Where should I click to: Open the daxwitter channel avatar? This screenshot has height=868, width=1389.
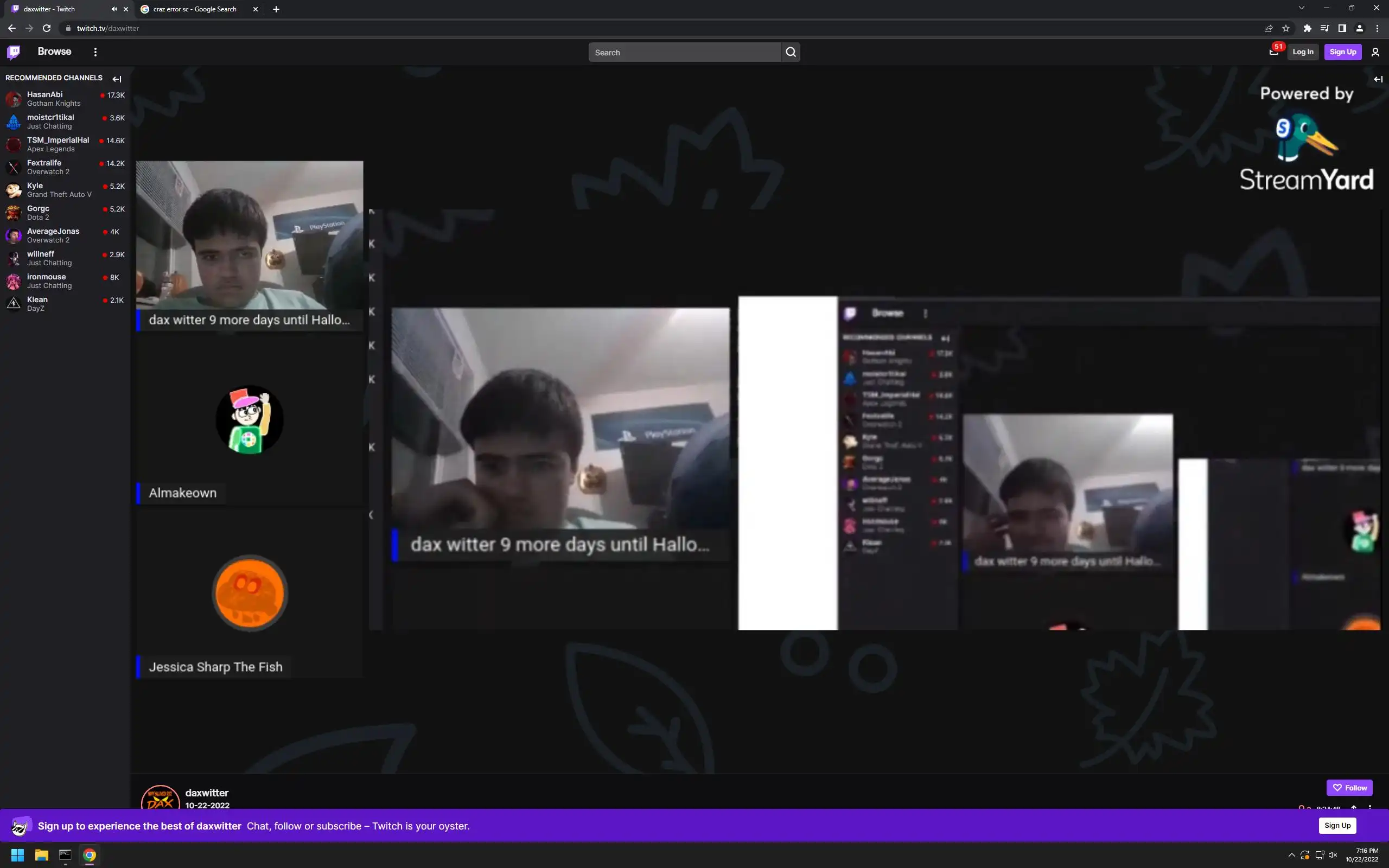click(160, 799)
